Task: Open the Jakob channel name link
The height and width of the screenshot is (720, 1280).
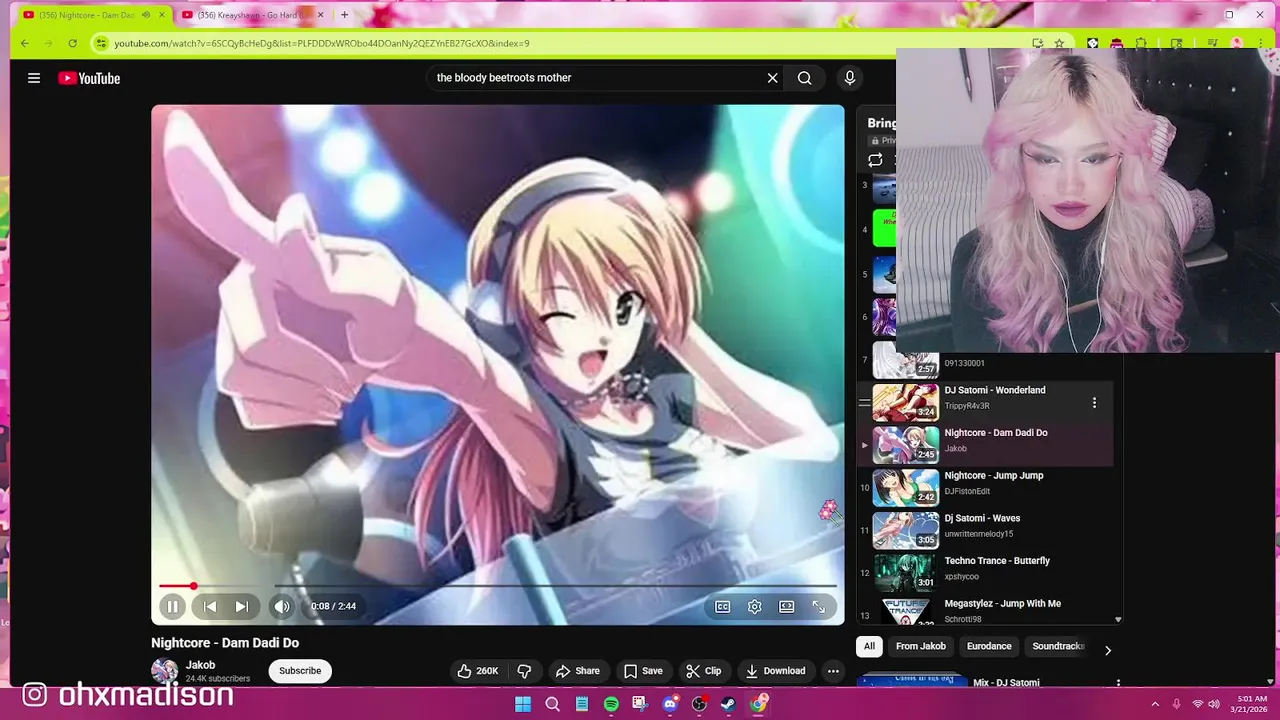Action: click(200, 665)
